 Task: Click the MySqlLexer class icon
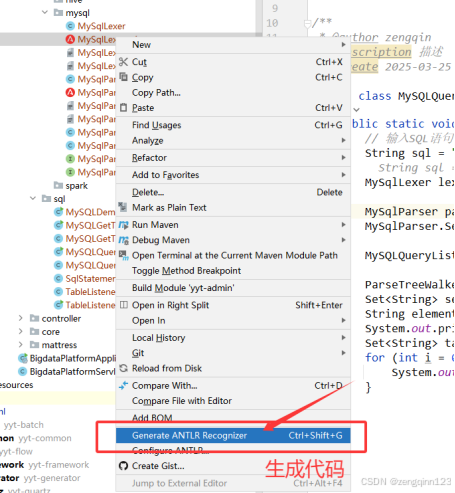pyautogui.click(x=70, y=26)
